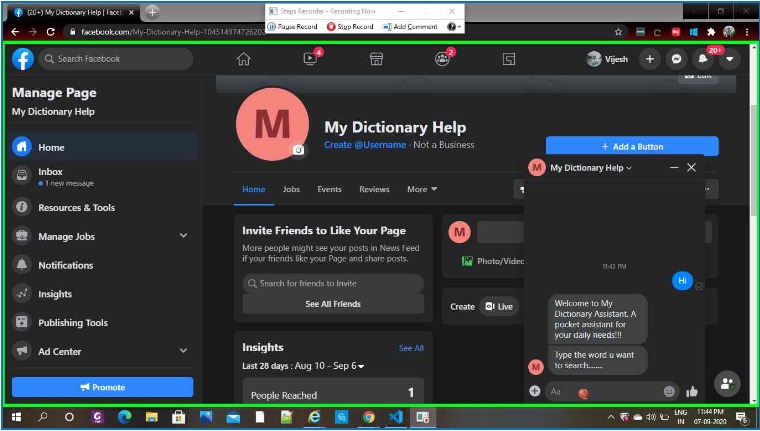Select Home in Manage Page sidebar
Viewport: 760px width, 431px height.
tap(105, 147)
